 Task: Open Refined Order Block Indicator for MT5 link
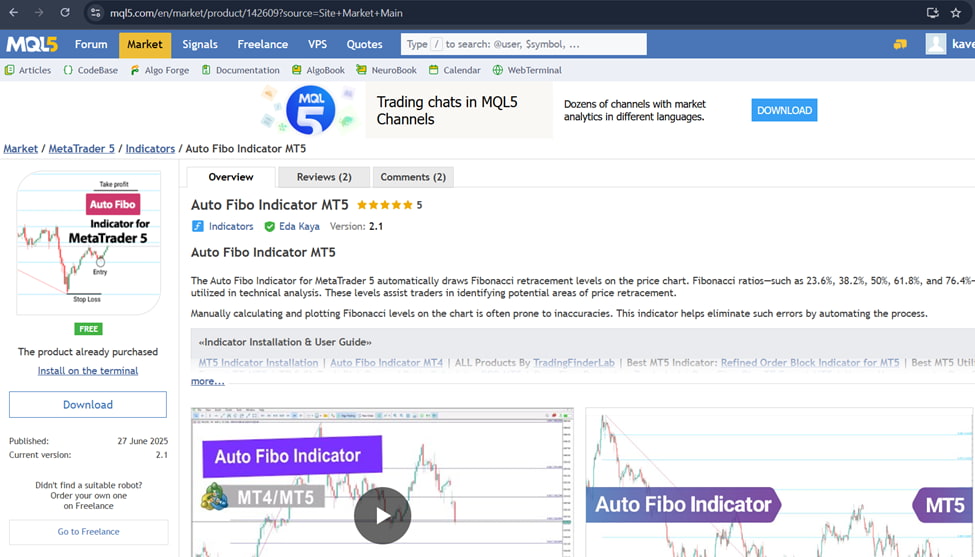click(x=810, y=362)
